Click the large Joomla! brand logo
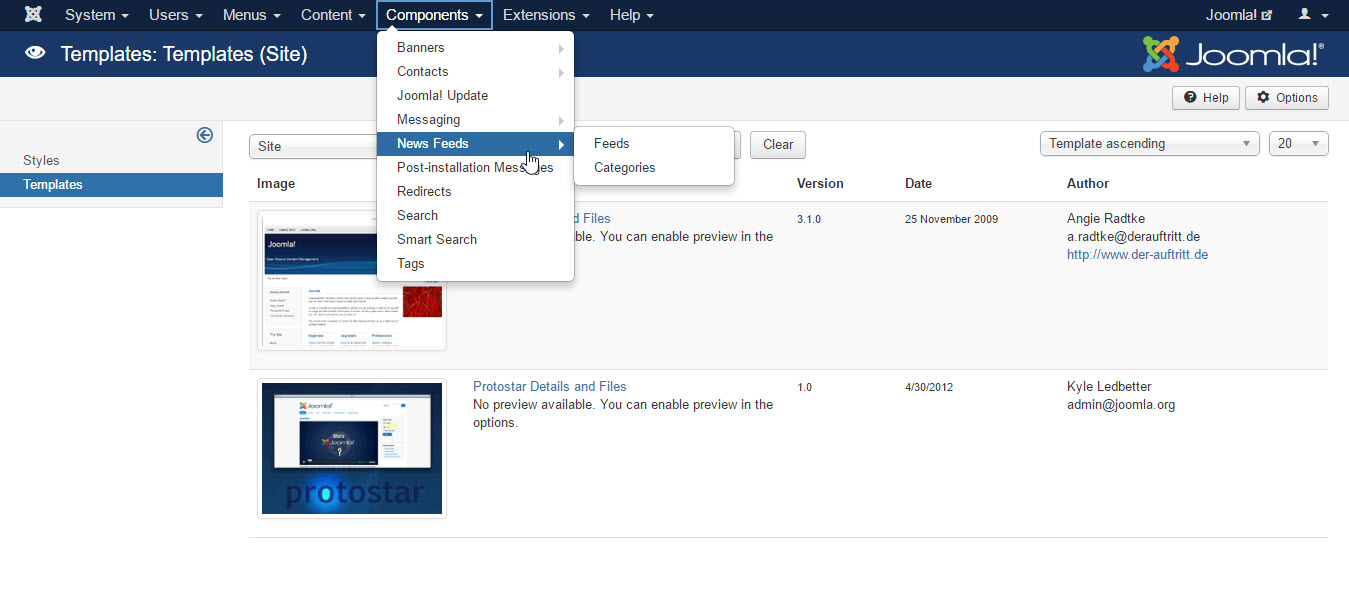Image resolution: width=1349 pixels, height=610 pixels. (1233, 55)
